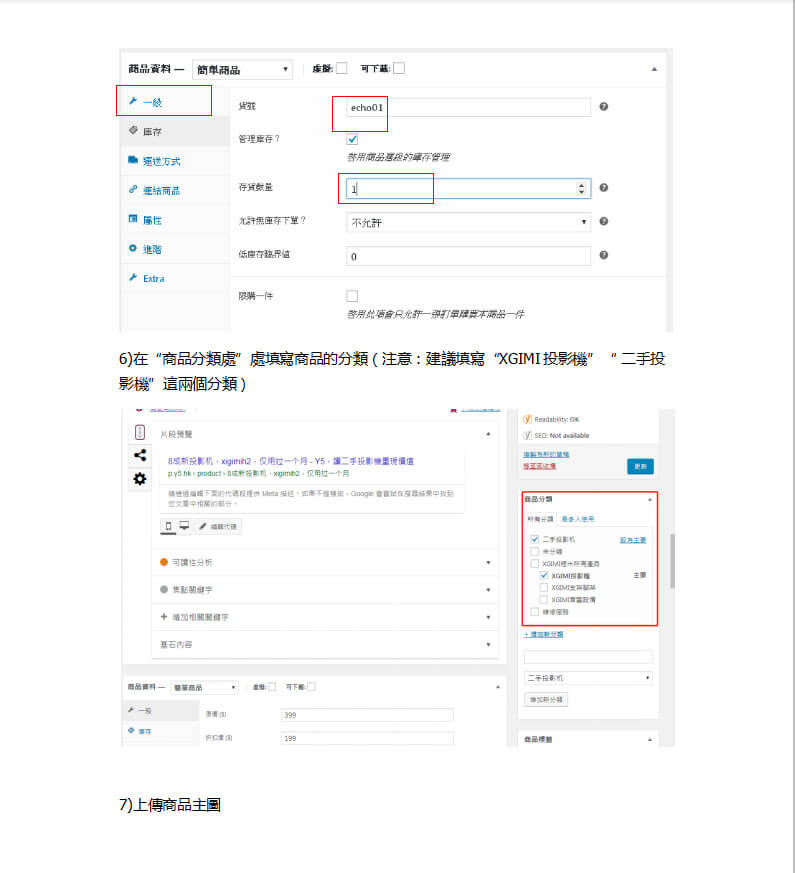Select 庫存 tab in lower product data panel
The width and height of the screenshot is (795, 873).
(160, 731)
